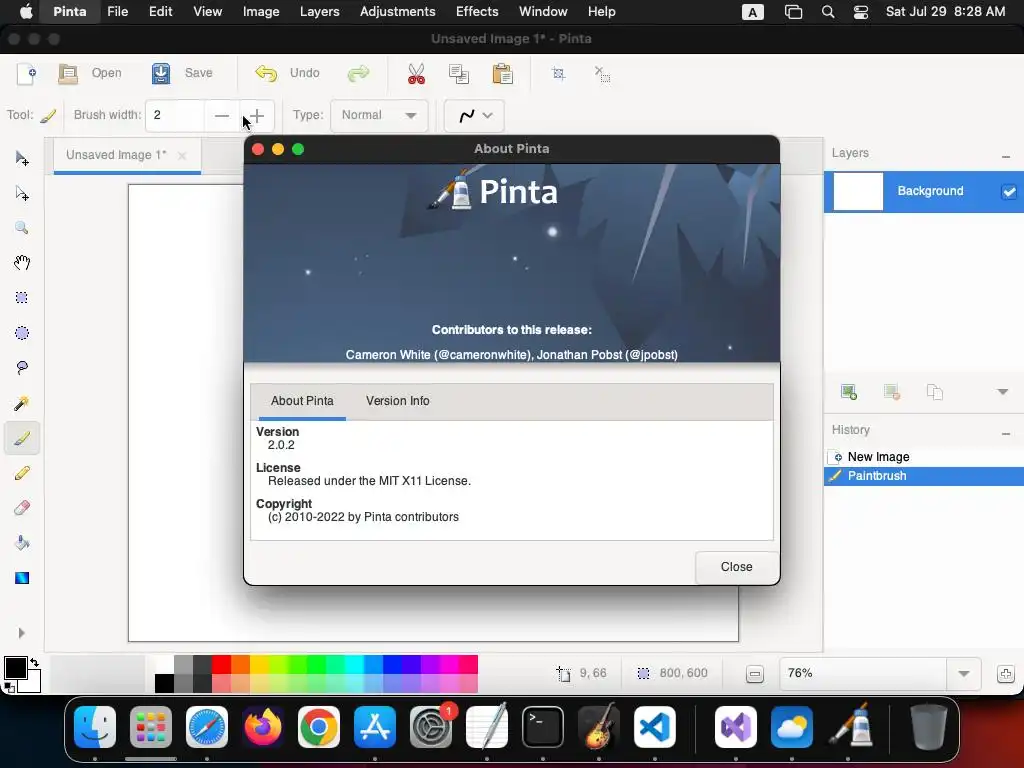Open the Adjustments menu
Viewport: 1024px width, 768px height.
coord(397,12)
